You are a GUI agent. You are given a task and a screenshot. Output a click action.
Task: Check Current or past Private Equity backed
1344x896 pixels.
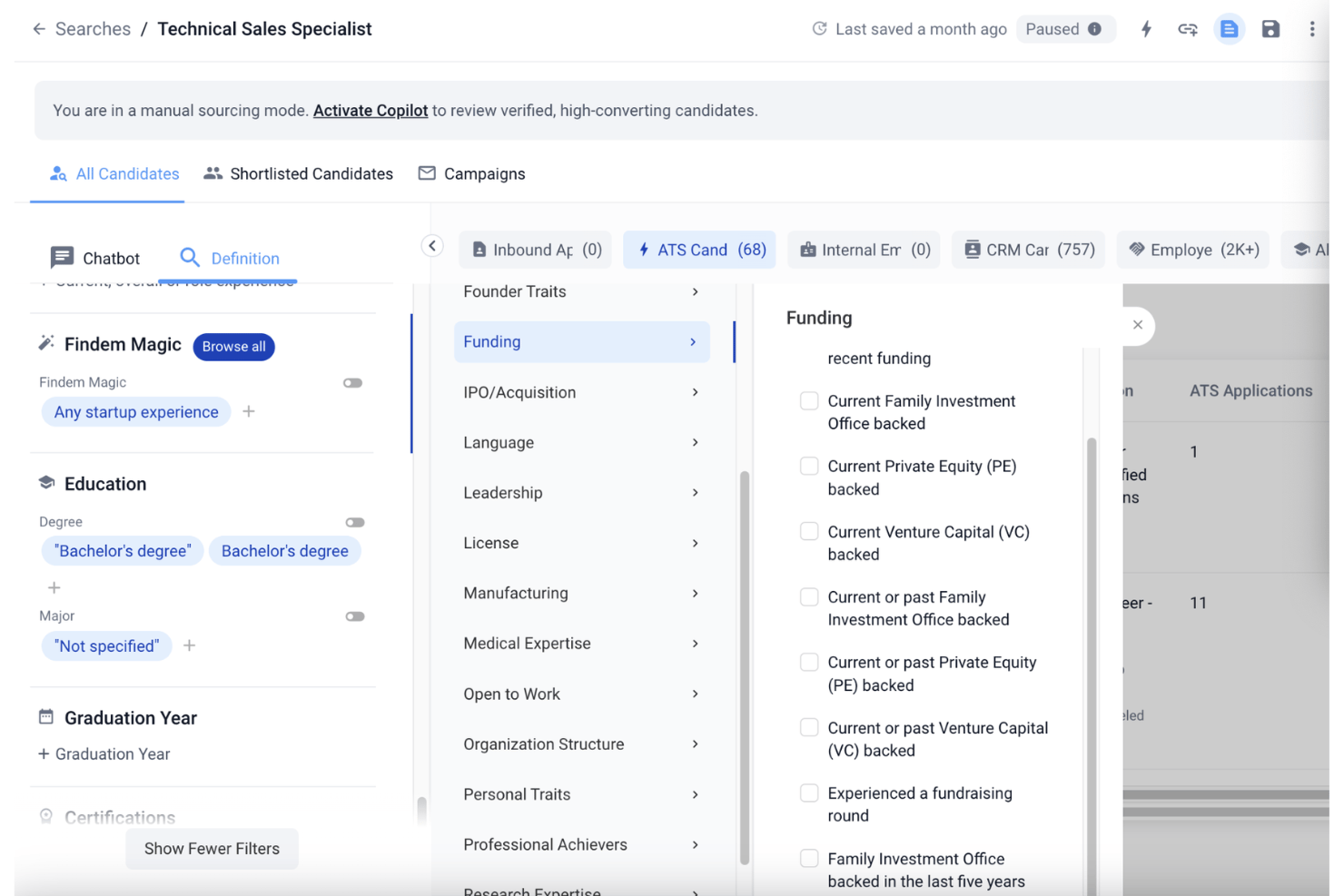pyautogui.click(x=808, y=663)
